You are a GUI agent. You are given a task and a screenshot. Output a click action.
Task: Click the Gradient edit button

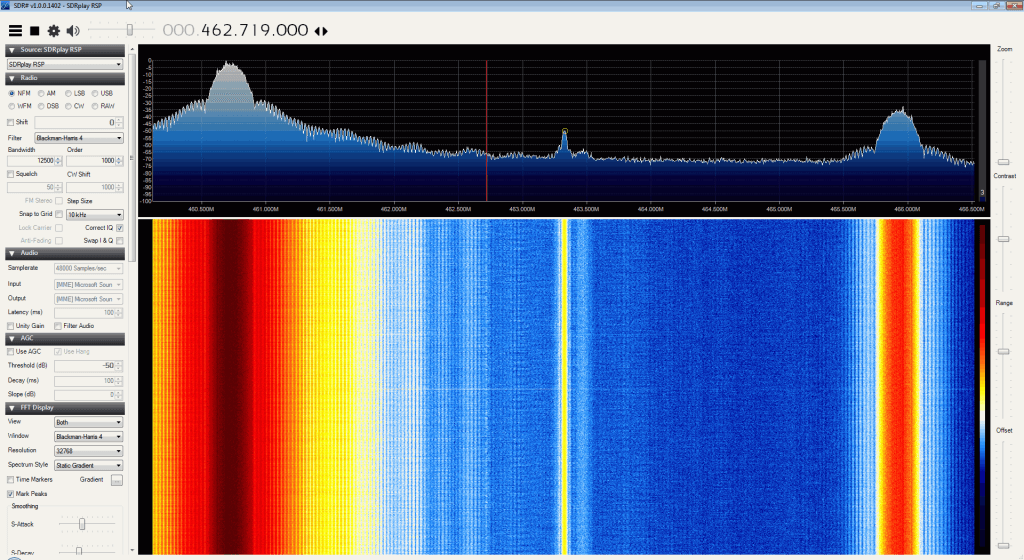click(116, 480)
